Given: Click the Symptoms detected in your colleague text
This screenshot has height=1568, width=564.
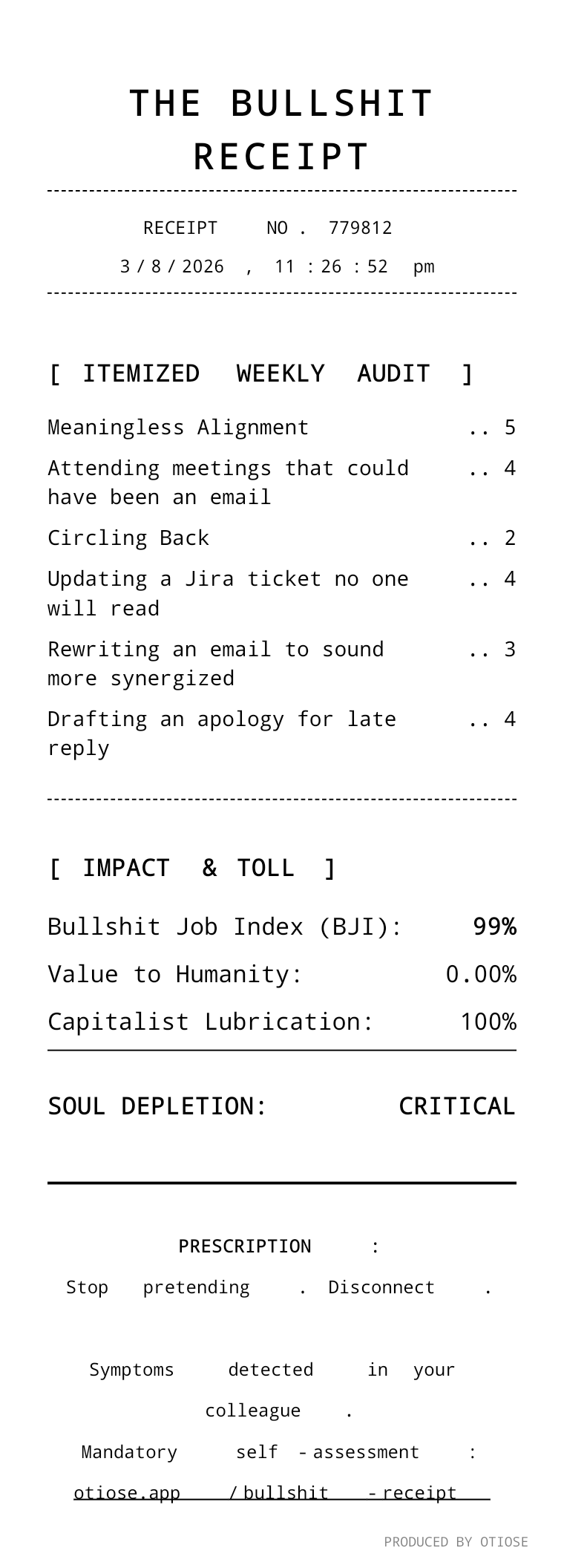Looking at the screenshot, I should coord(272,1390).
